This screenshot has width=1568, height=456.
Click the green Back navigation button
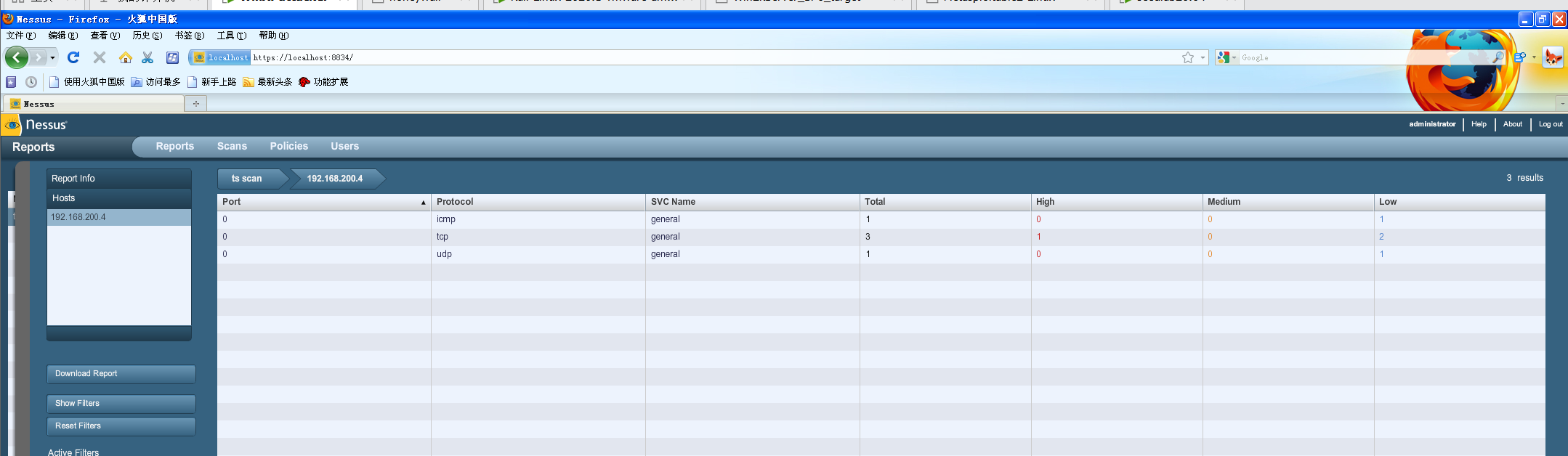(x=17, y=57)
